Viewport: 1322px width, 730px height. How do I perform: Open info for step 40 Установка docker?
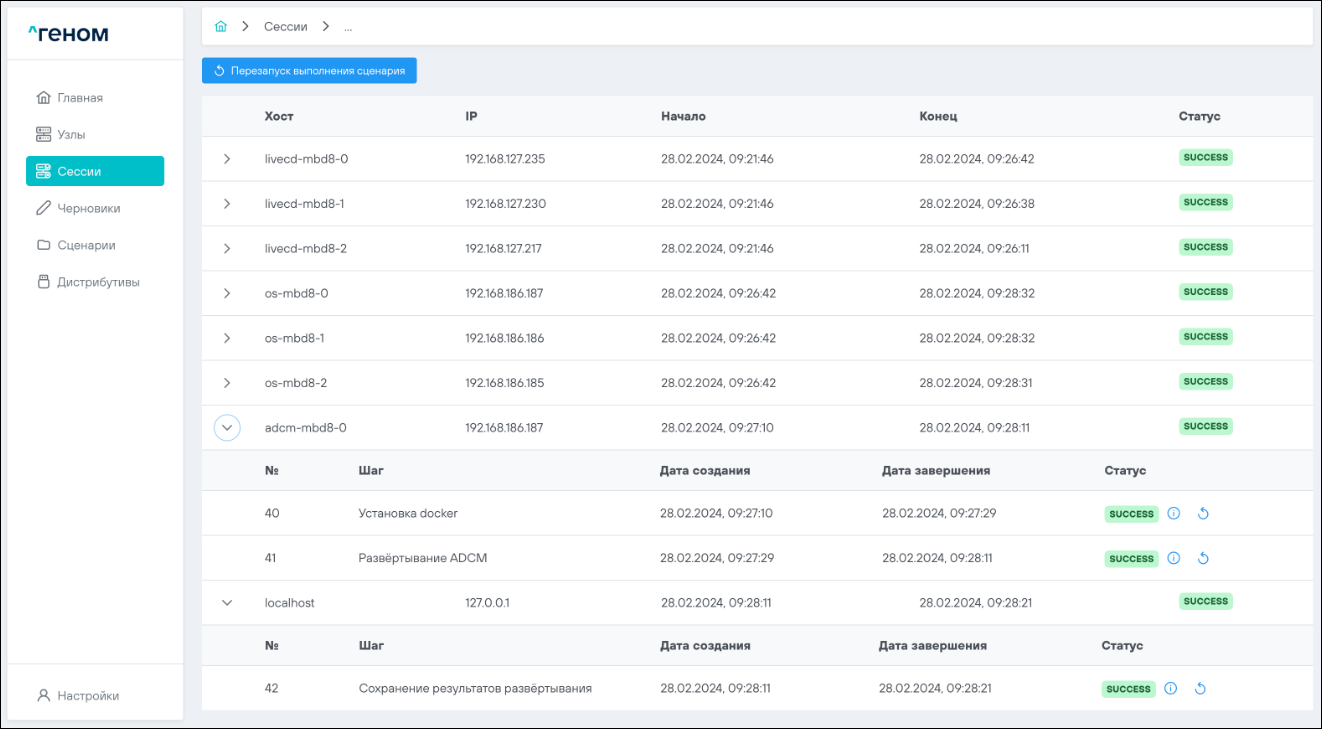coord(1174,514)
